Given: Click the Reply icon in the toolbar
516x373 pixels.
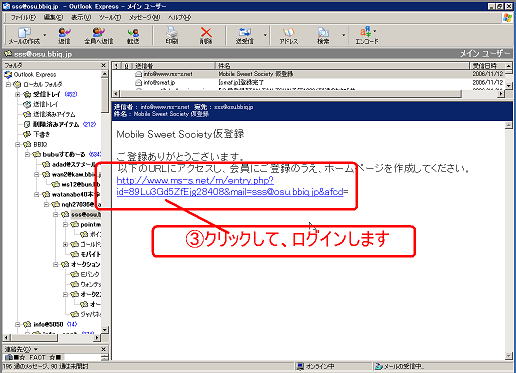Looking at the screenshot, I should 64,35.
